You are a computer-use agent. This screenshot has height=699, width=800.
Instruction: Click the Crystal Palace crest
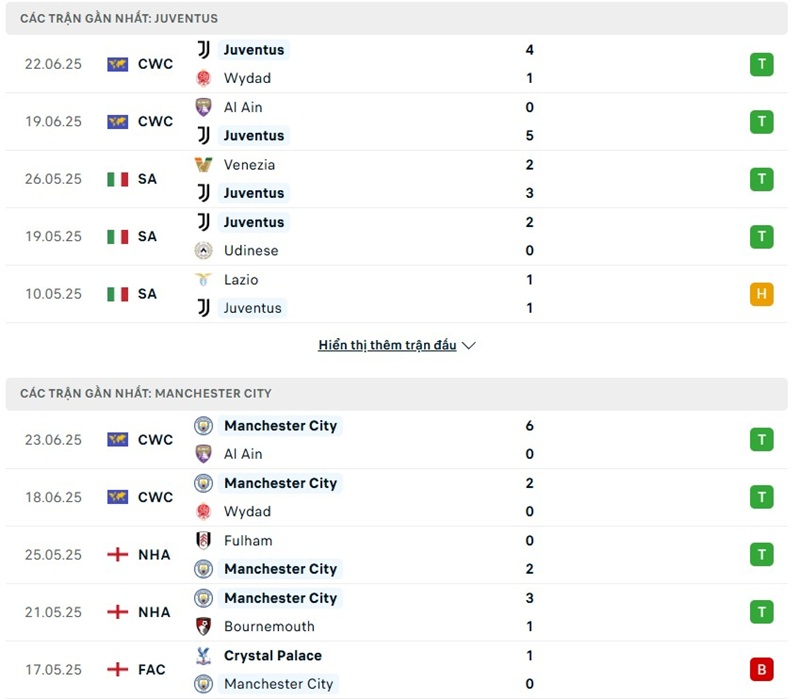click(203, 656)
